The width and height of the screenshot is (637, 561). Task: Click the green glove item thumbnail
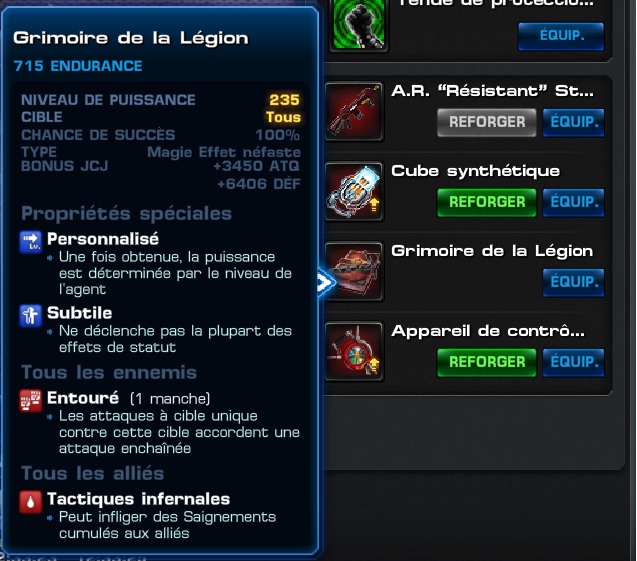[359, 24]
